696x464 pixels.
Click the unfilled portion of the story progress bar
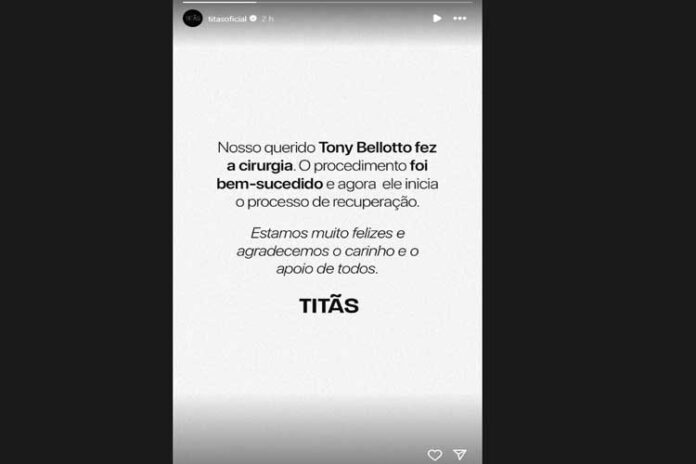364,2
